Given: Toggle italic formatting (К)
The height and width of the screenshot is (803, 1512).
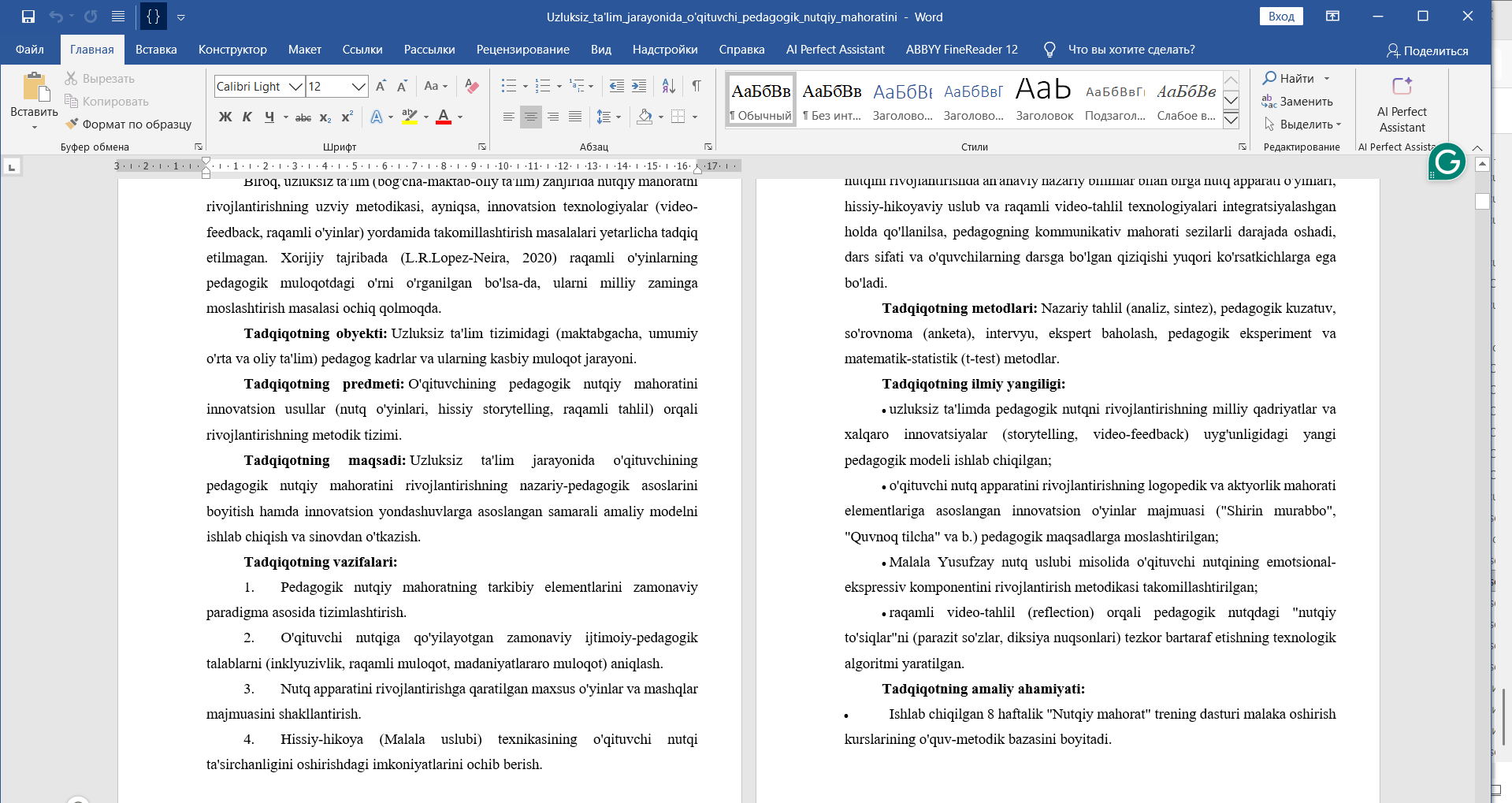Looking at the screenshot, I should (x=247, y=117).
